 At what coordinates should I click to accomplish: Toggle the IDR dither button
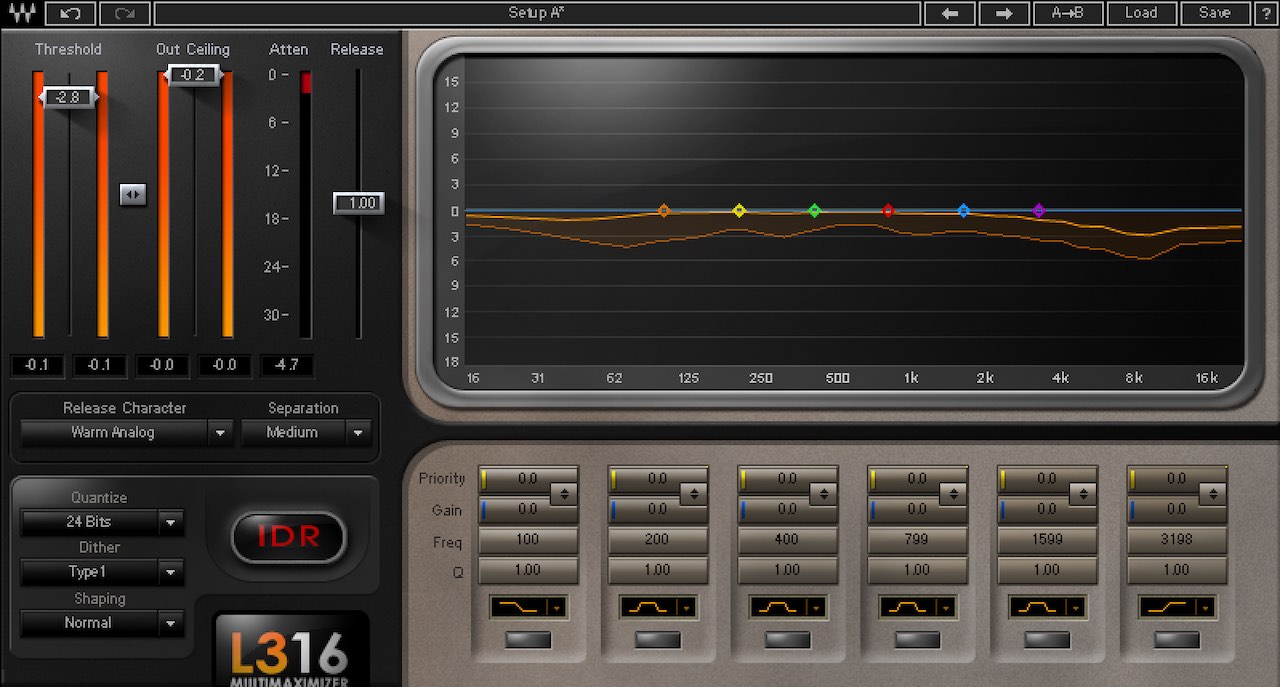tap(289, 537)
